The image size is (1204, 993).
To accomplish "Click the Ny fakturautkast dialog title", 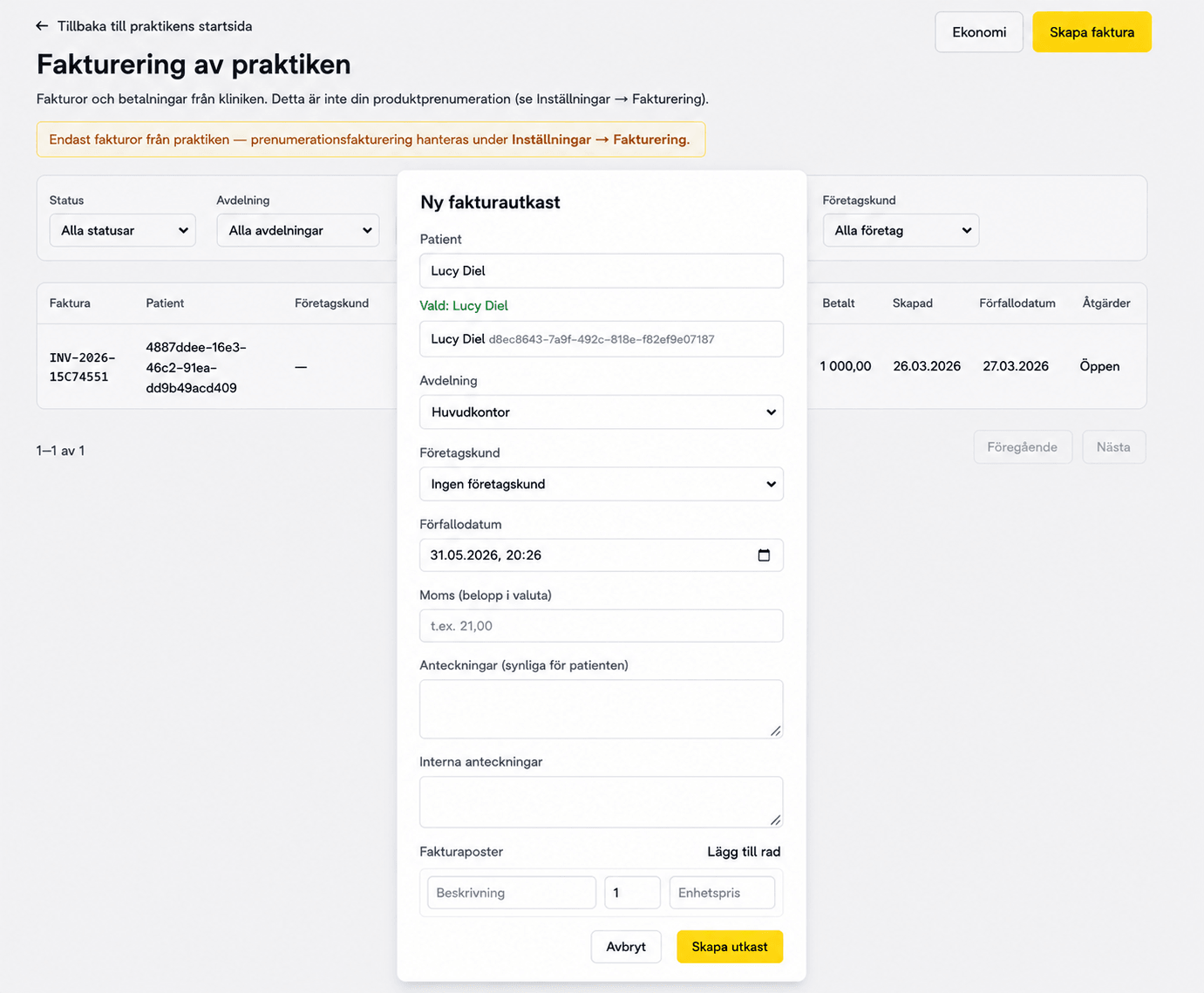I will point(490,202).
